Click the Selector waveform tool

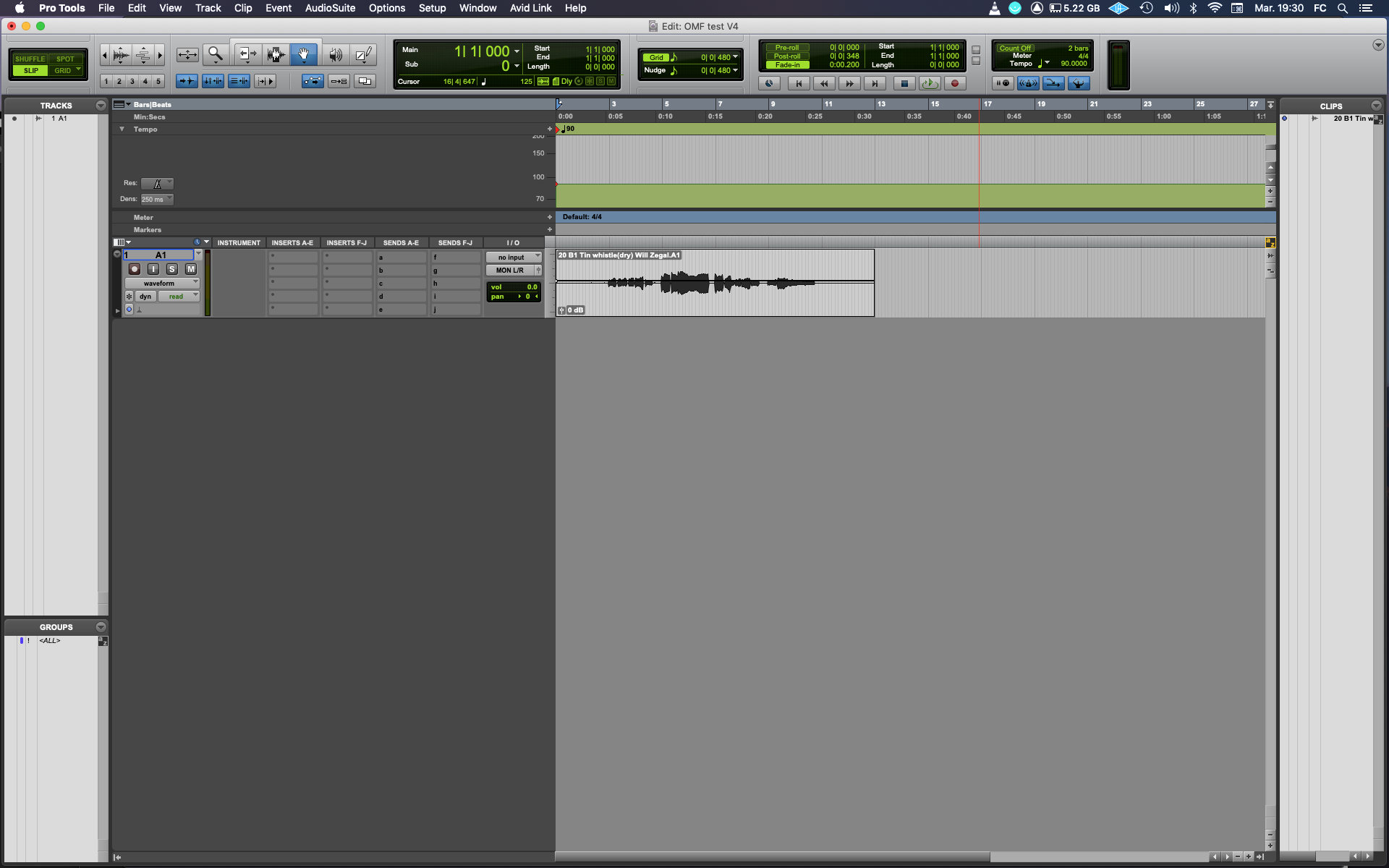(276, 54)
